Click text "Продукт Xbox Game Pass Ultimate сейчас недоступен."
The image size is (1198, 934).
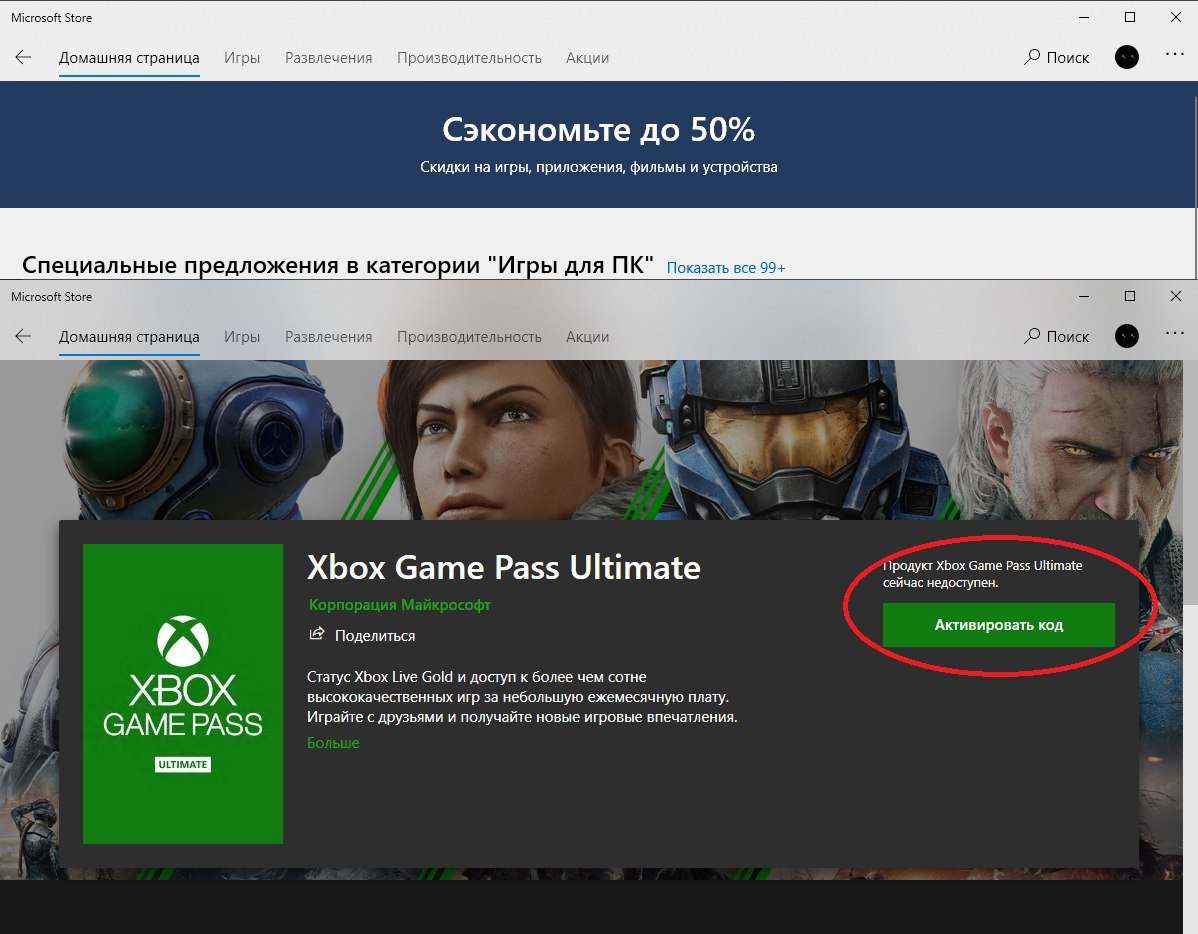coord(983,574)
